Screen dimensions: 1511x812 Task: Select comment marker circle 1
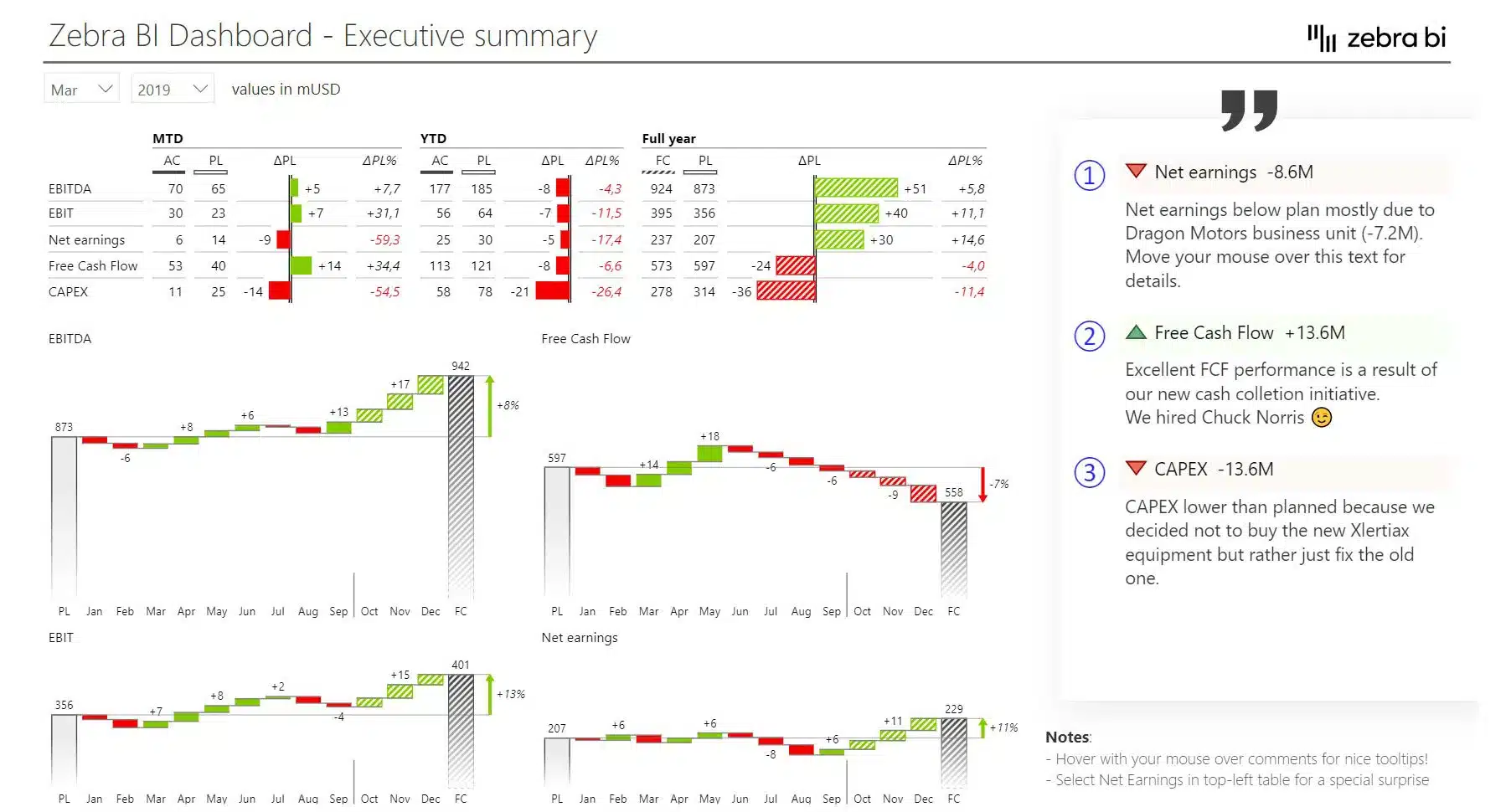tap(1089, 175)
